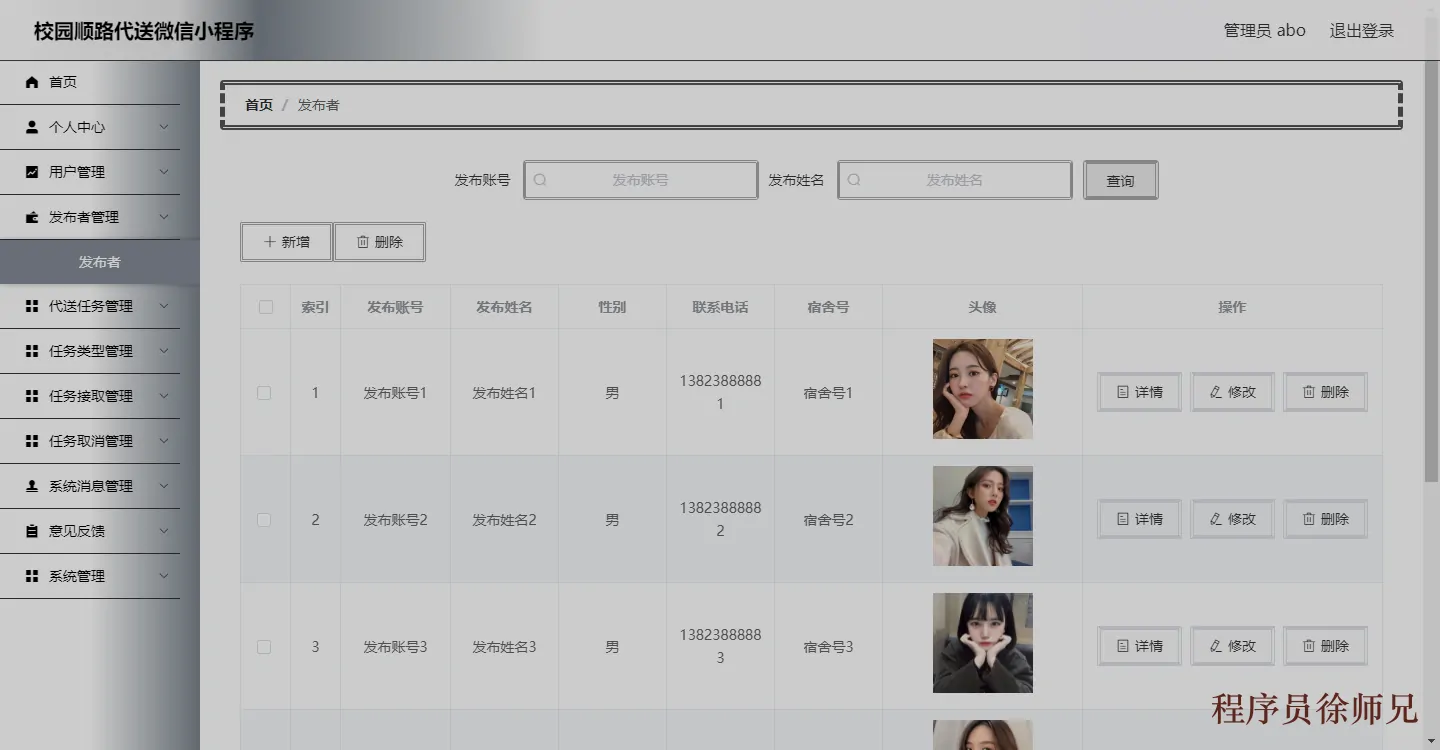Click trash icon on 删除 for row 1
The height and width of the screenshot is (750, 1440).
tap(1308, 392)
